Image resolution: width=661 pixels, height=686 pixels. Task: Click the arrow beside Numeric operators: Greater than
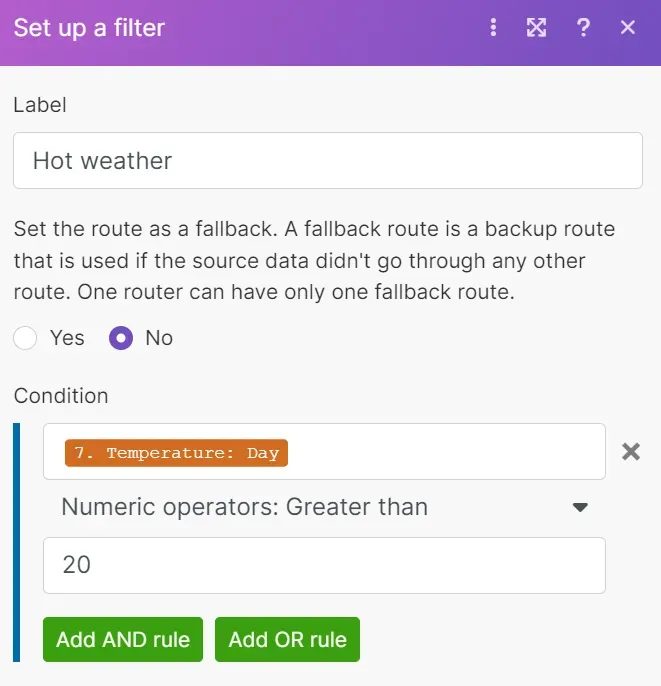[x=580, y=507]
